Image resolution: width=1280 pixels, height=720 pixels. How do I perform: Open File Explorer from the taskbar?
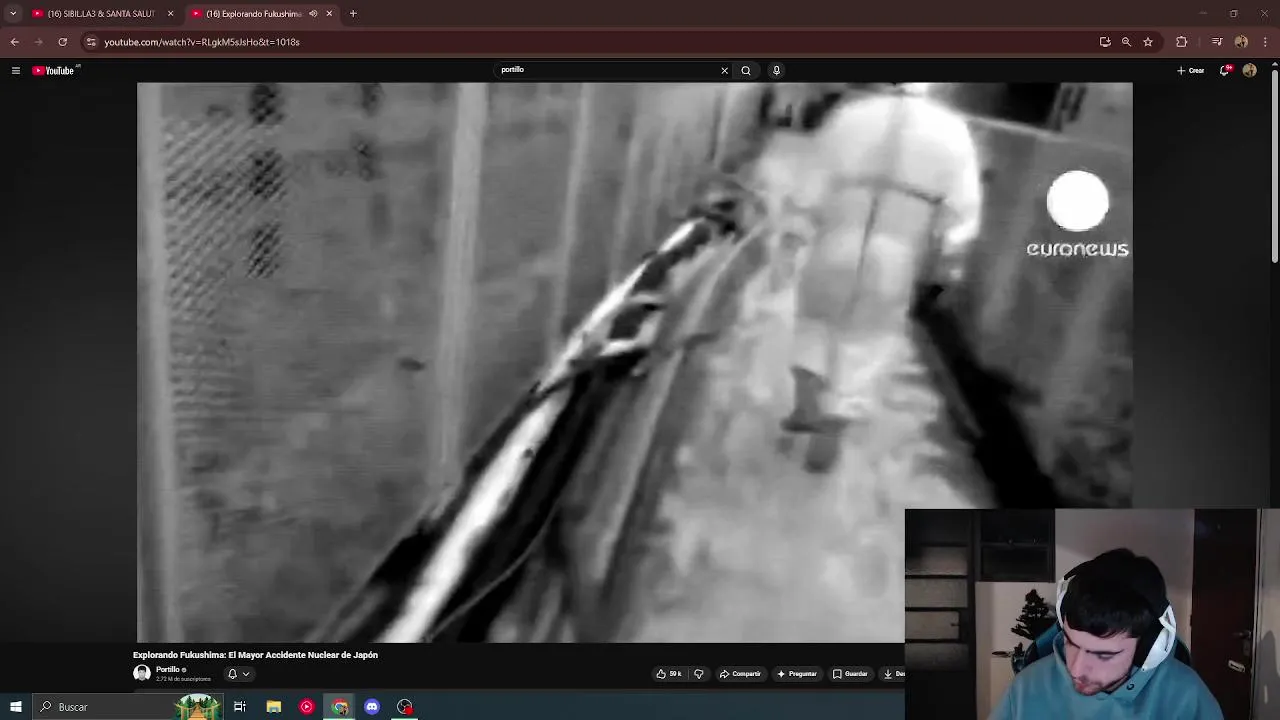coord(273,707)
